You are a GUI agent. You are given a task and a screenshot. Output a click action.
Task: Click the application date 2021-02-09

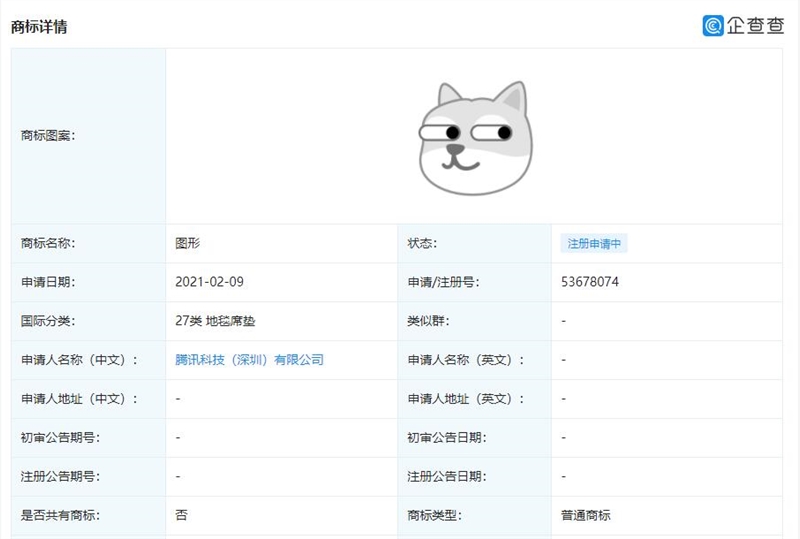tap(209, 282)
